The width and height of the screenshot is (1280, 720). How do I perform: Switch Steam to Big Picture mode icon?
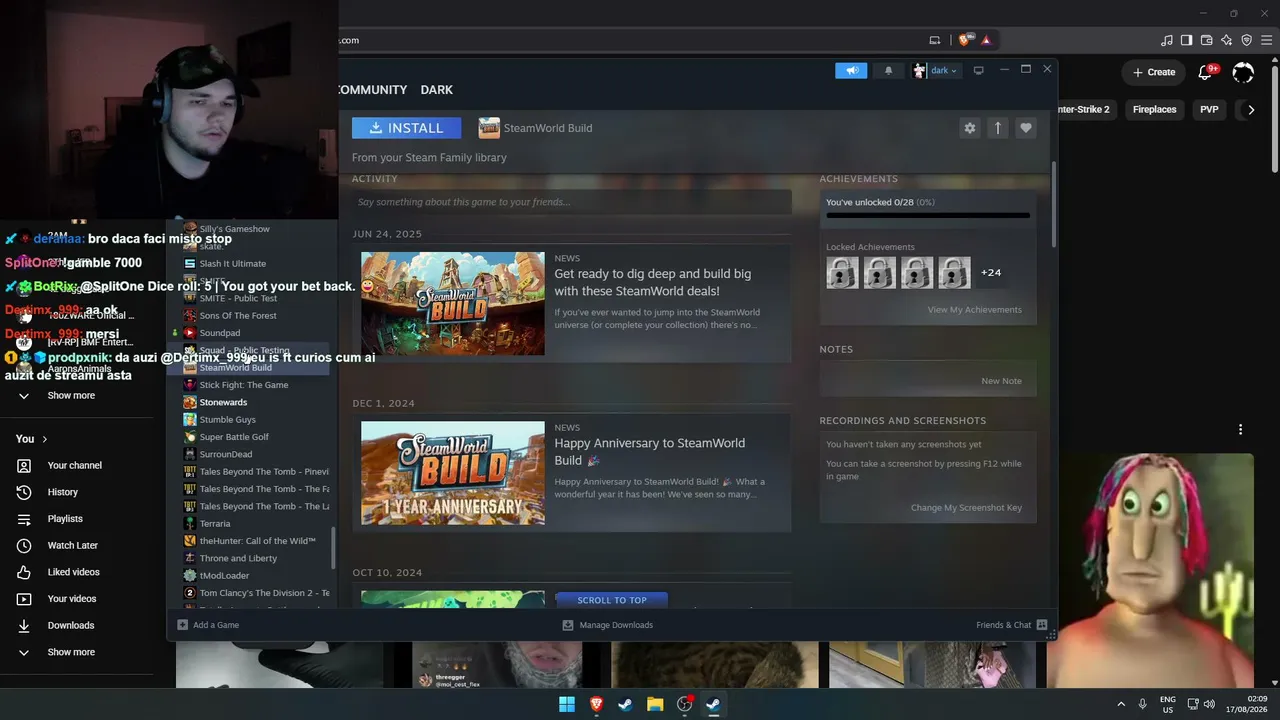979,70
